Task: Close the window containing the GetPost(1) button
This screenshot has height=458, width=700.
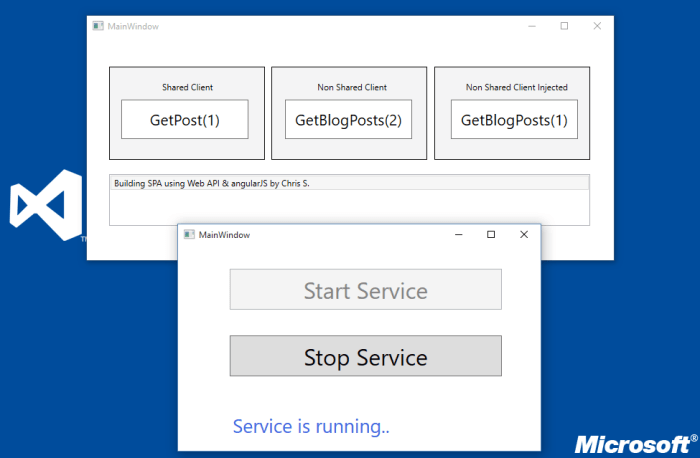Action: pyautogui.click(x=597, y=26)
